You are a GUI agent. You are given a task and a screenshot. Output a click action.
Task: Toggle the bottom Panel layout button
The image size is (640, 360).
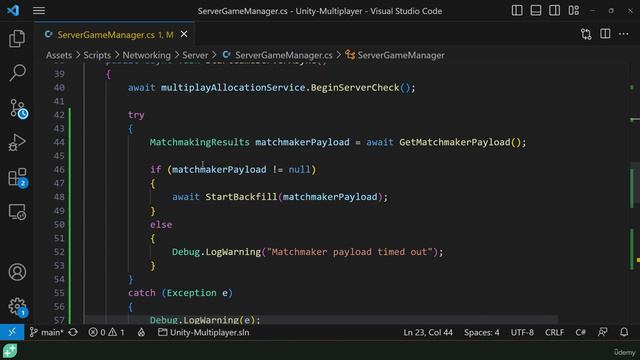pos(536,11)
